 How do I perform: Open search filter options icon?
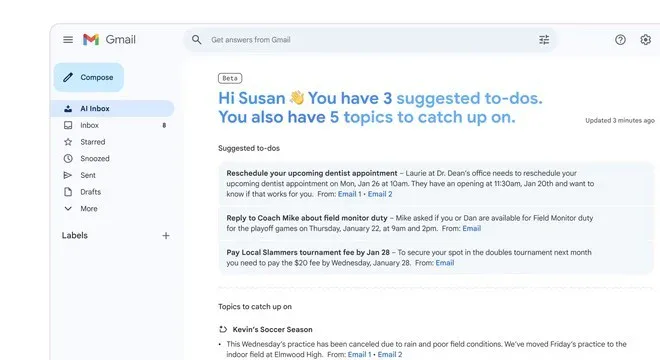point(544,40)
